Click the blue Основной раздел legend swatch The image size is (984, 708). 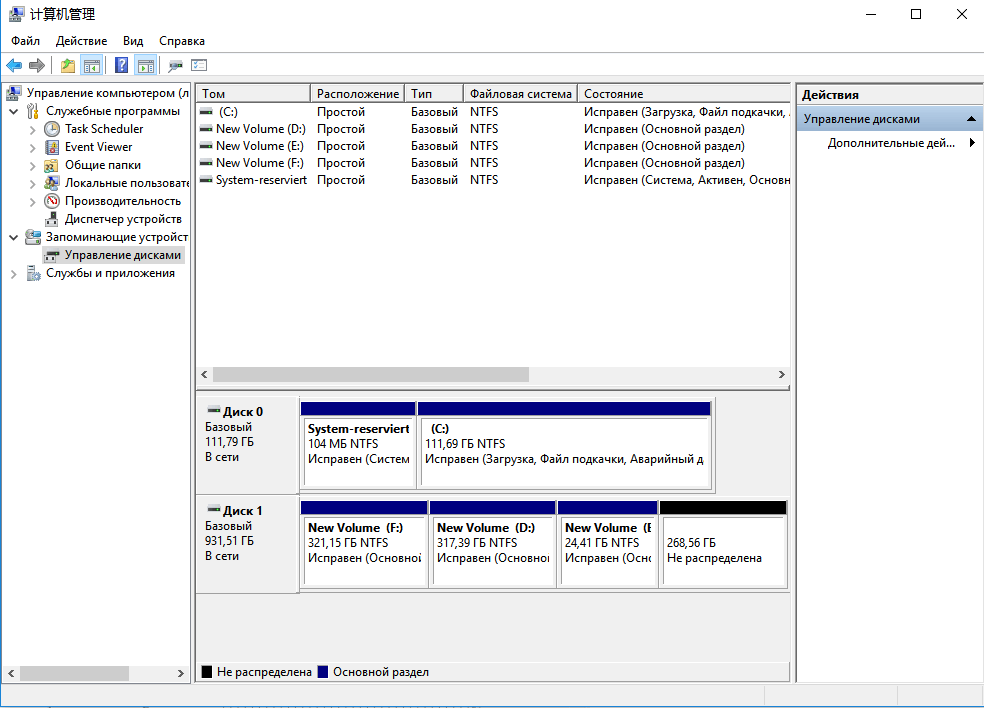[323, 672]
